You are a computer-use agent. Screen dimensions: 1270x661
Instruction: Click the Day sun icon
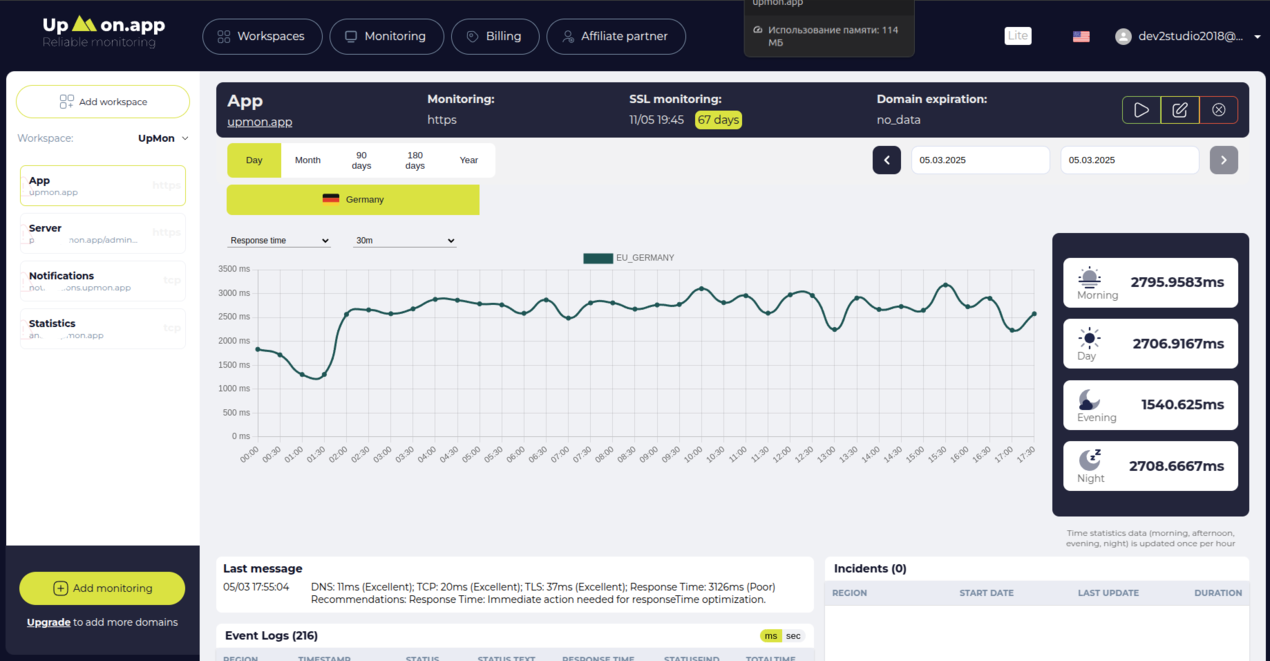pyautogui.click(x=1089, y=338)
